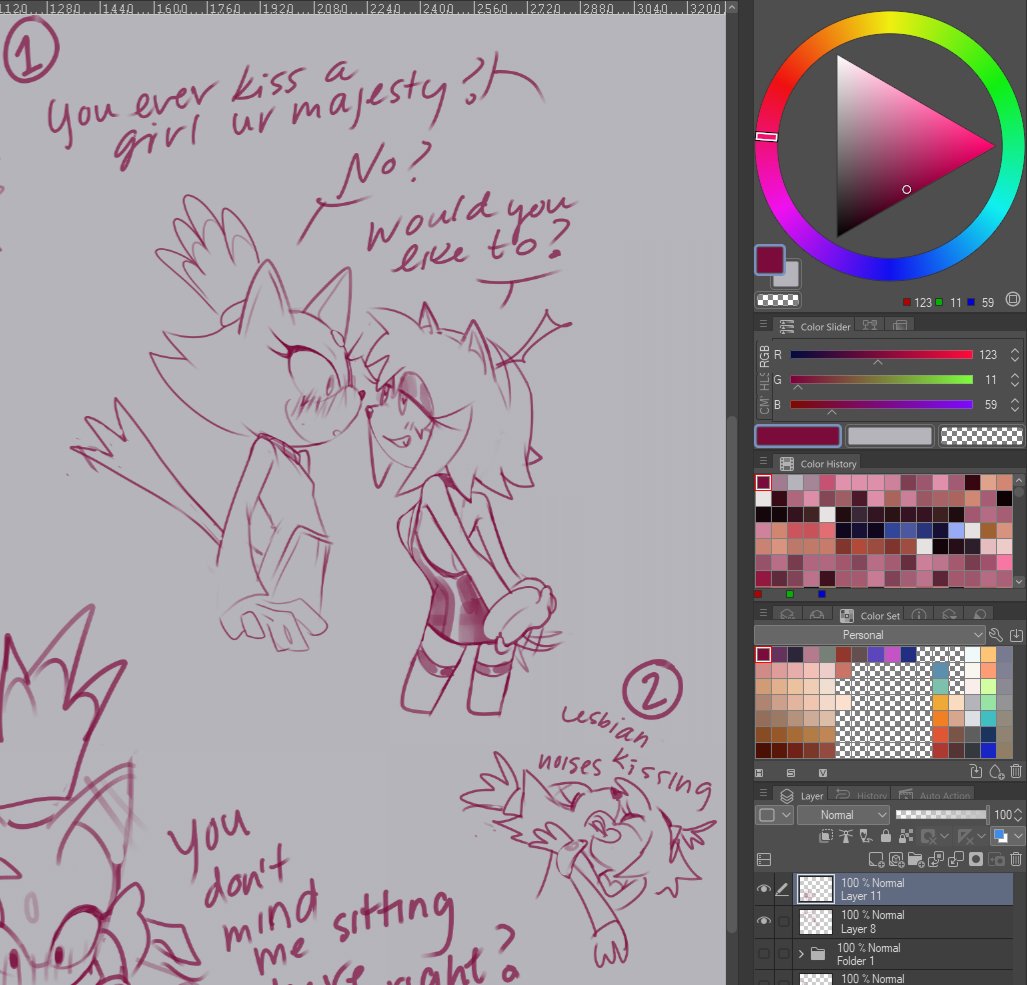
Task: Click the color history scroll down arrow
Action: (1019, 581)
